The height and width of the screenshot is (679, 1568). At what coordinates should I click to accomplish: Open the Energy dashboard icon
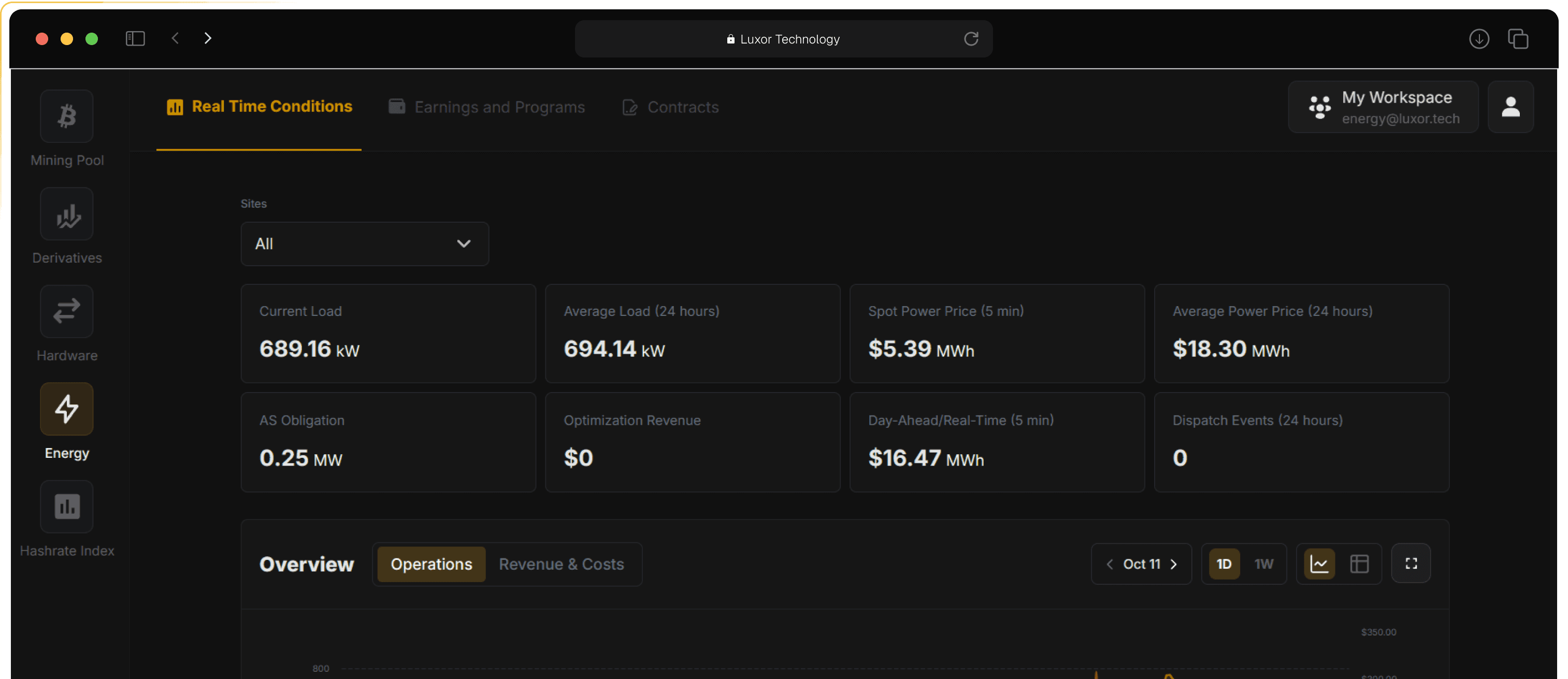(66, 408)
